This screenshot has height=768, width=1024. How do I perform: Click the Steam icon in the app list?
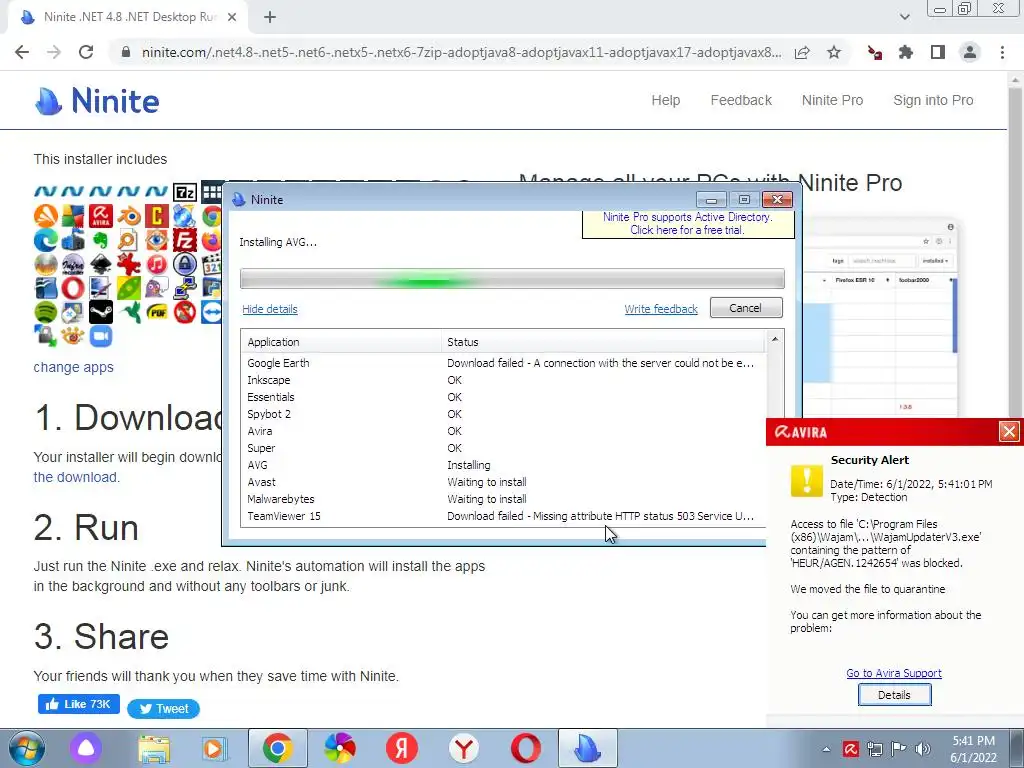pyautogui.click(x=101, y=312)
